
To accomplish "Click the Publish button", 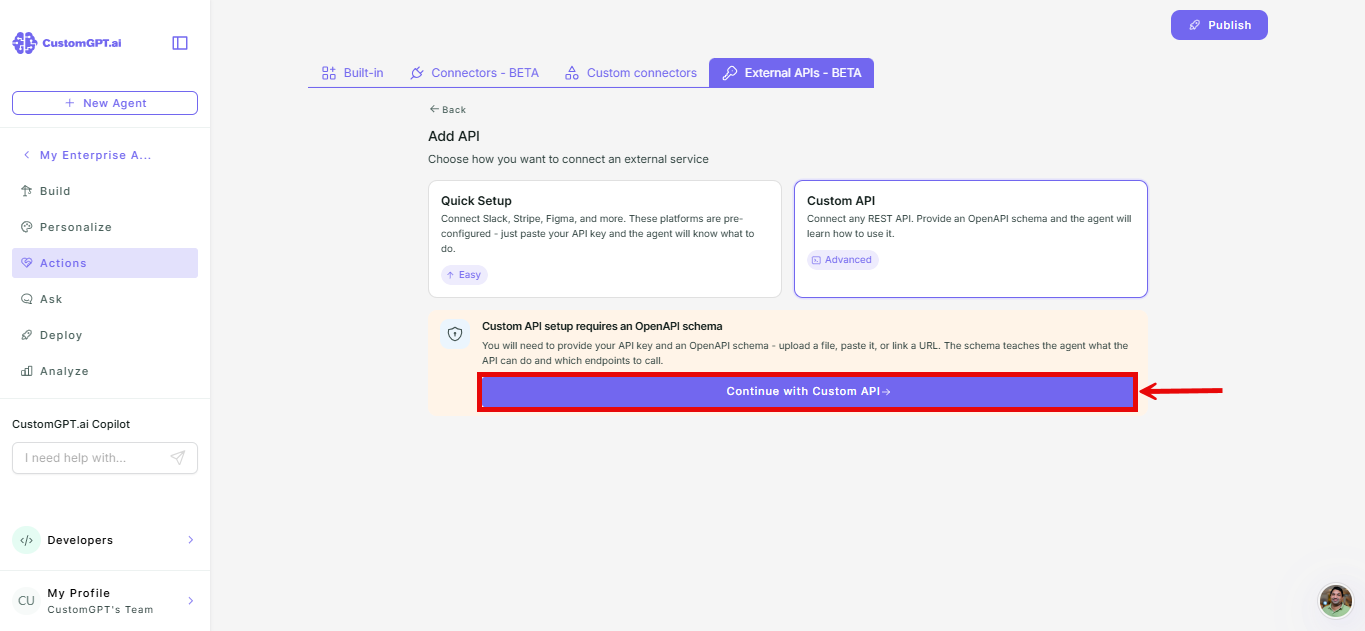I will [x=1219, y=25].
